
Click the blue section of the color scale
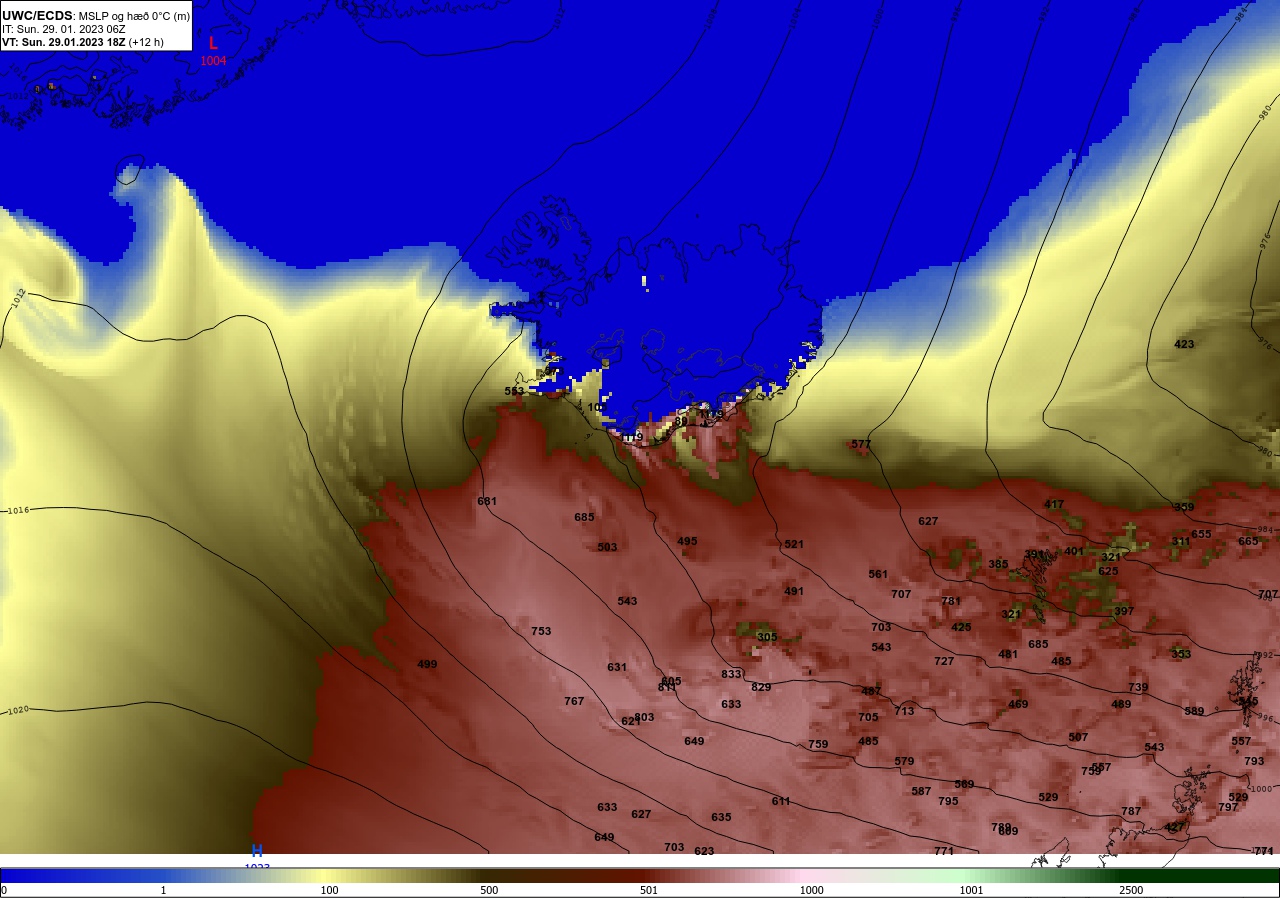[80, 876]
